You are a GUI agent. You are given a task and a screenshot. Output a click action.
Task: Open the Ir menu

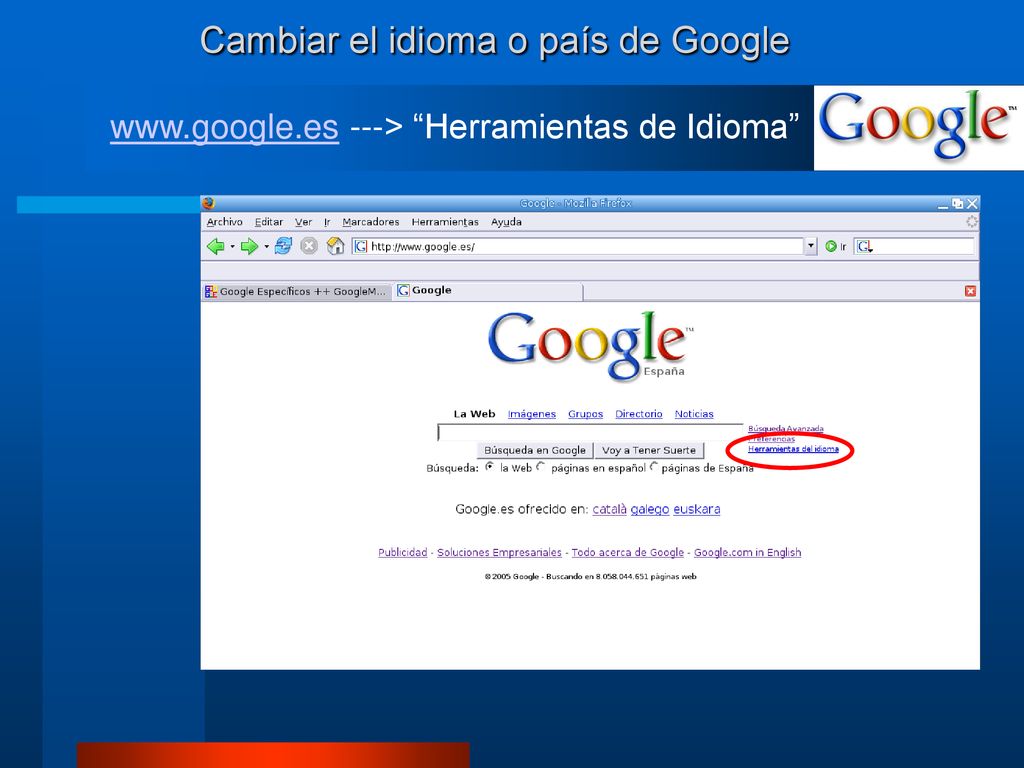(x=327, y=222)
